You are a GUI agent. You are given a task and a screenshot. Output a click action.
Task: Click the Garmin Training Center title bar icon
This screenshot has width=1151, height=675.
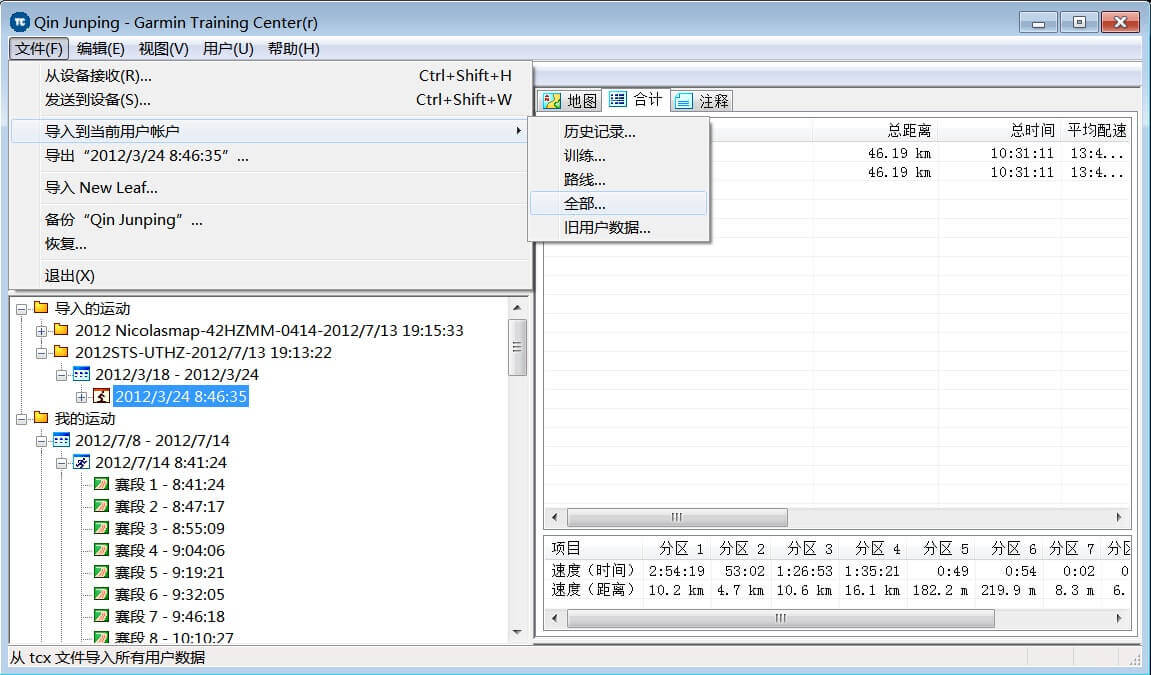point(20,22)
